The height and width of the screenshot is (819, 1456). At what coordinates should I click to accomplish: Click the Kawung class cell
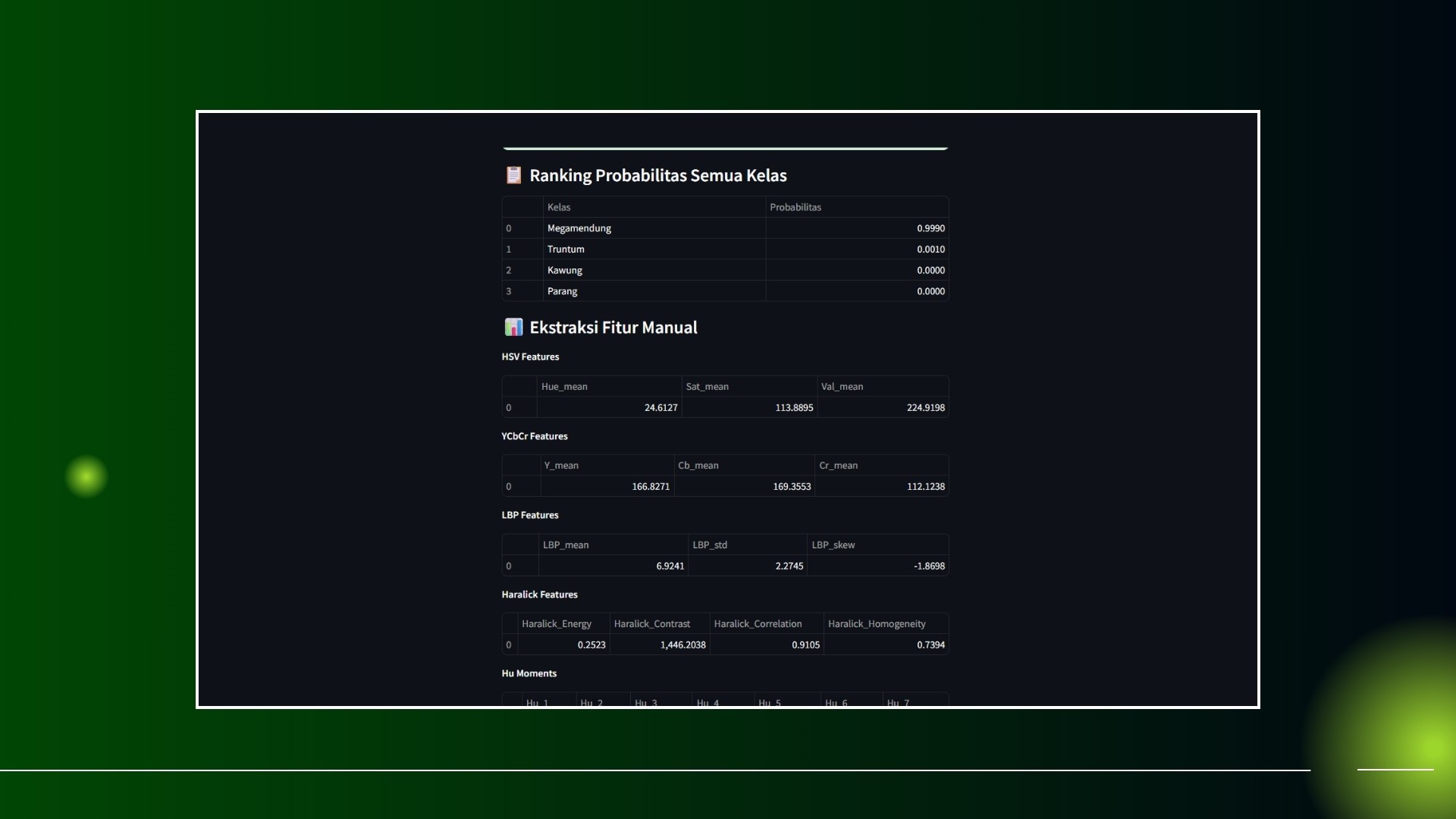(565, 271)
